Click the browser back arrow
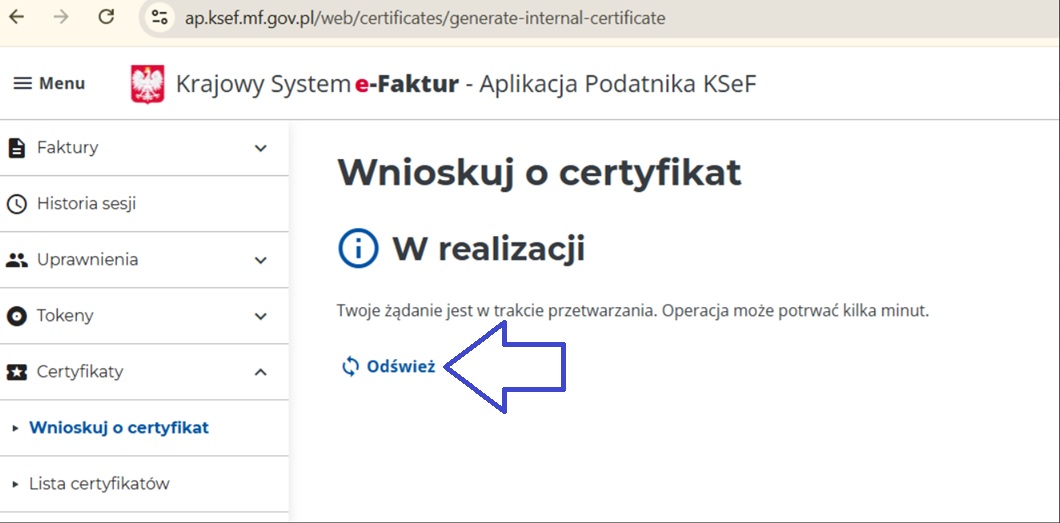The image size is (1060, 523). pos(17,18)
